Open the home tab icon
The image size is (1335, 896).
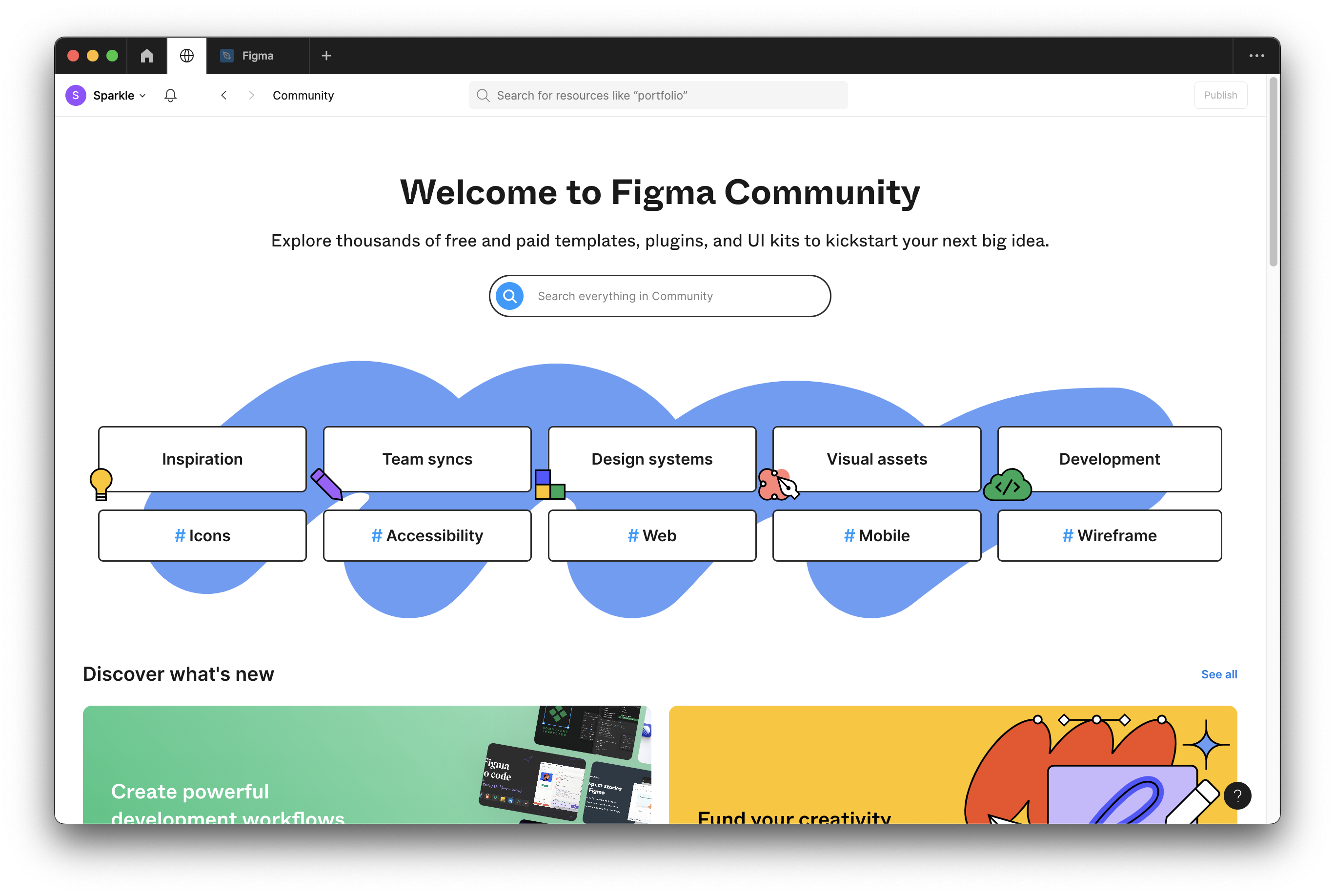[147, 56]
